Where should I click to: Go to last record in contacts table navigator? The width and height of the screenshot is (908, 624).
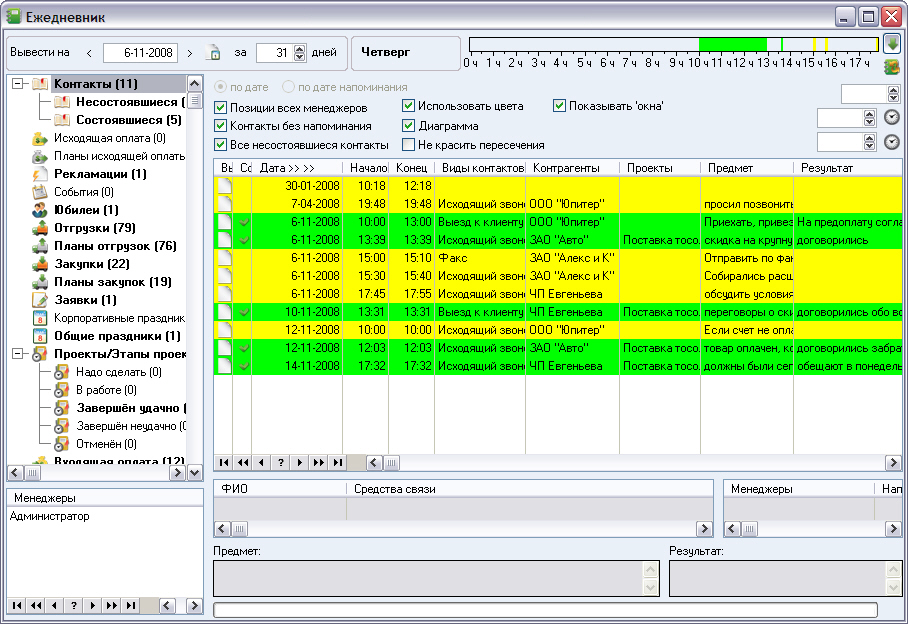click(338, 462)
